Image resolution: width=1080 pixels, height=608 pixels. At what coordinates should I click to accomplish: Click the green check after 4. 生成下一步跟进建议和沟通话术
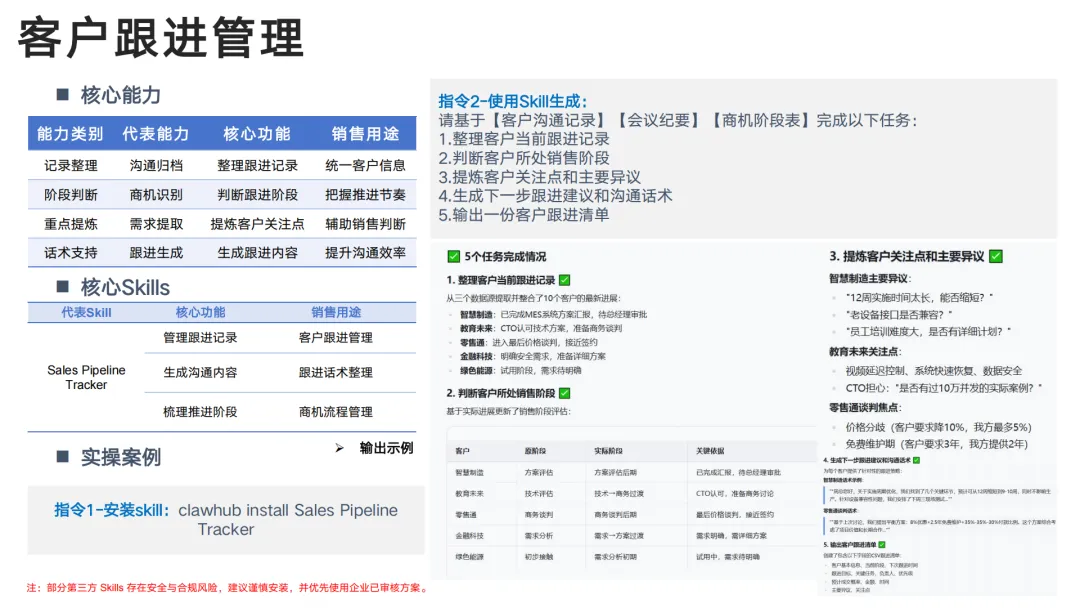[917, 460]
